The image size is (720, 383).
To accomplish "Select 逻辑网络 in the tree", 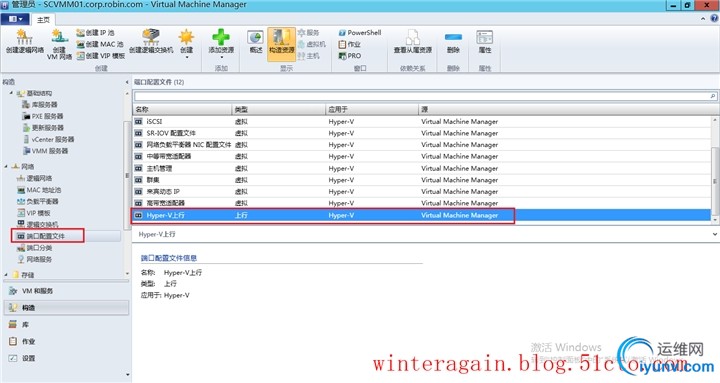I will [34, 178].
